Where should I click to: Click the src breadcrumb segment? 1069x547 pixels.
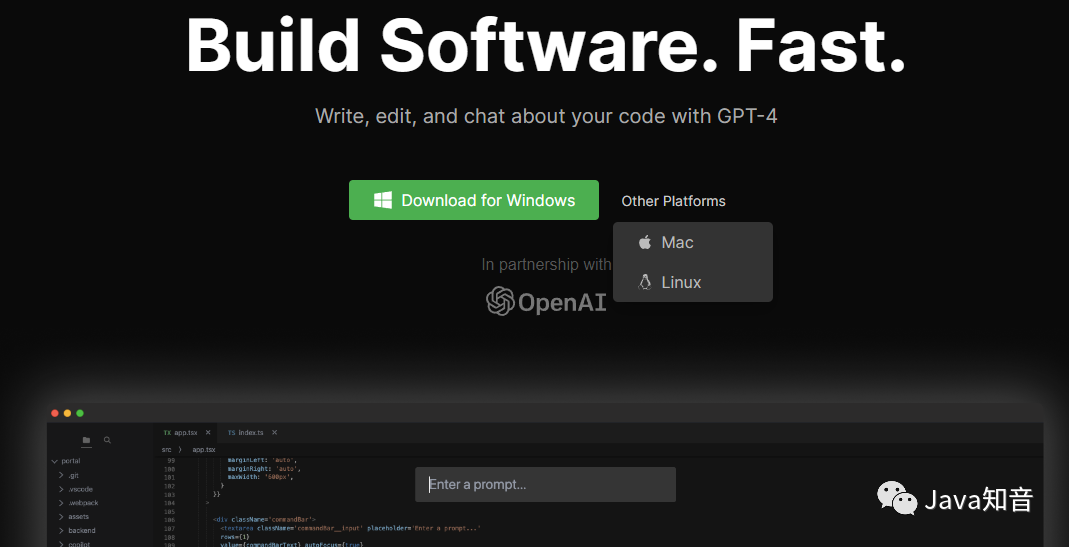click(x=166, y=449)
